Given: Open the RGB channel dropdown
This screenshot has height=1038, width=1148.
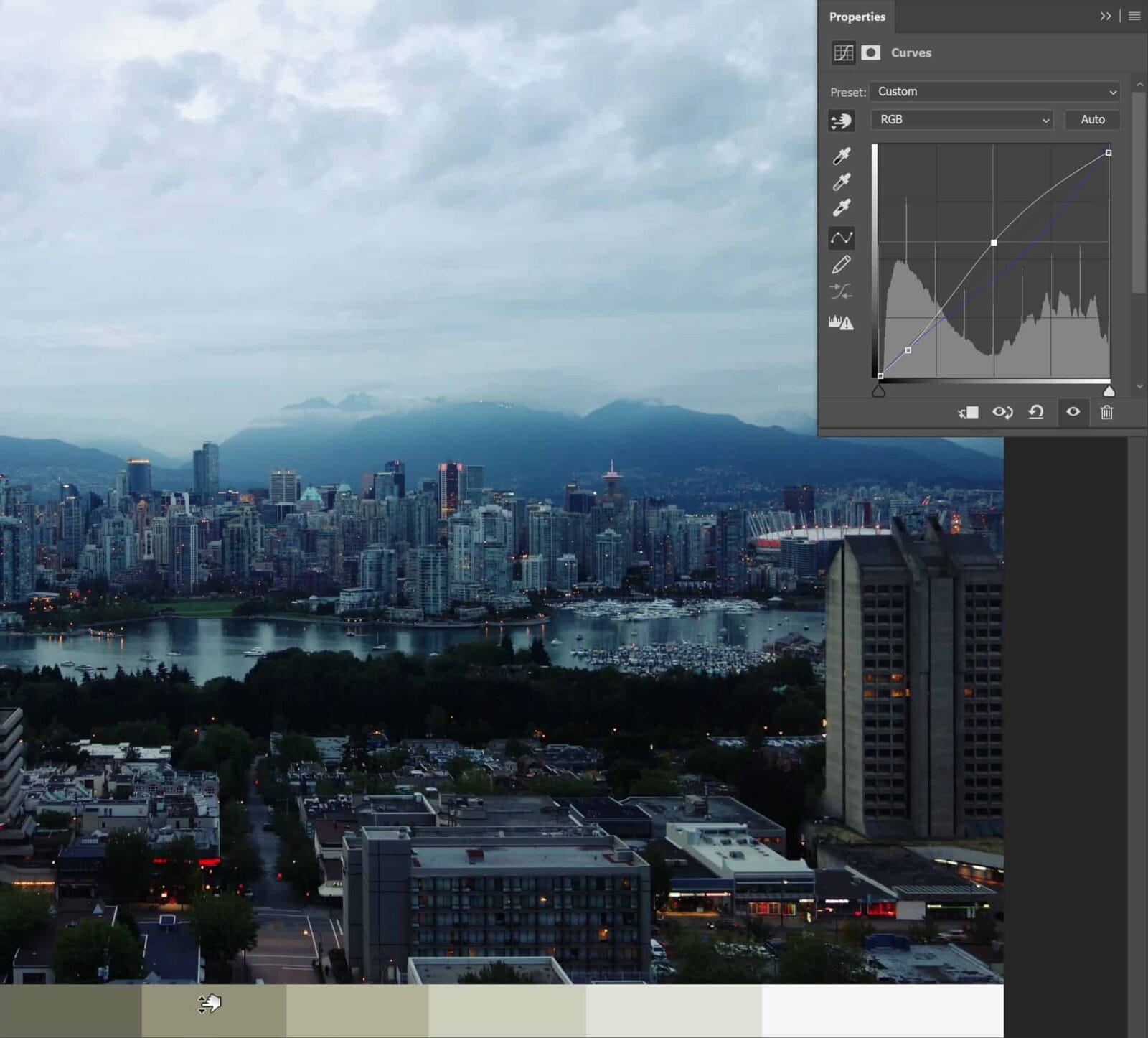Looking at the screenshot, I should pyautogui.click(x=961, y=120).
